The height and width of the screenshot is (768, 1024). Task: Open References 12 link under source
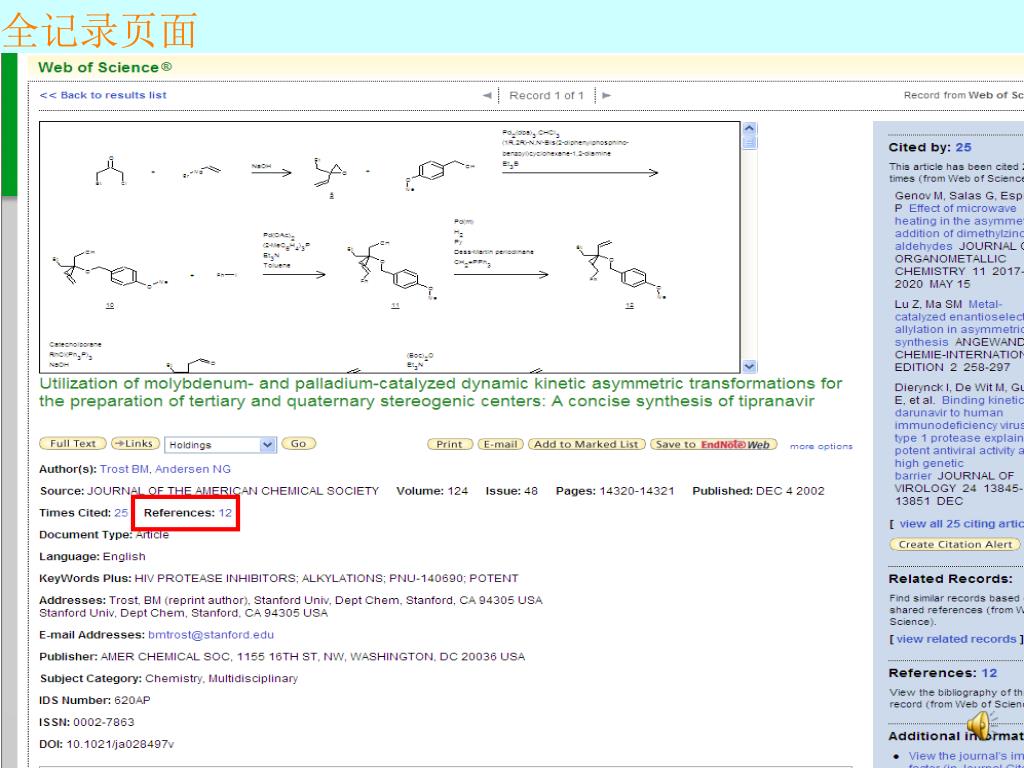(225, 513)
